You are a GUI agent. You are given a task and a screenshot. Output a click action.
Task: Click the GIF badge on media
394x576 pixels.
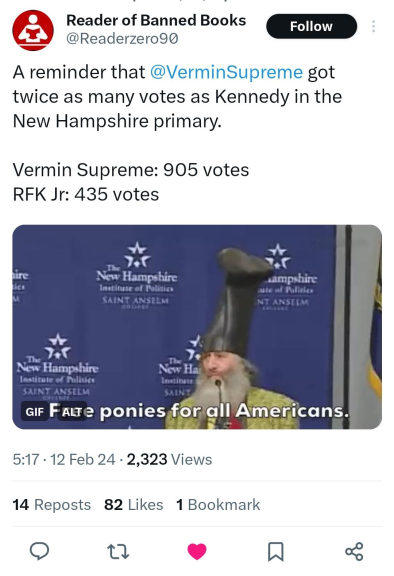(x=35, y=411)
